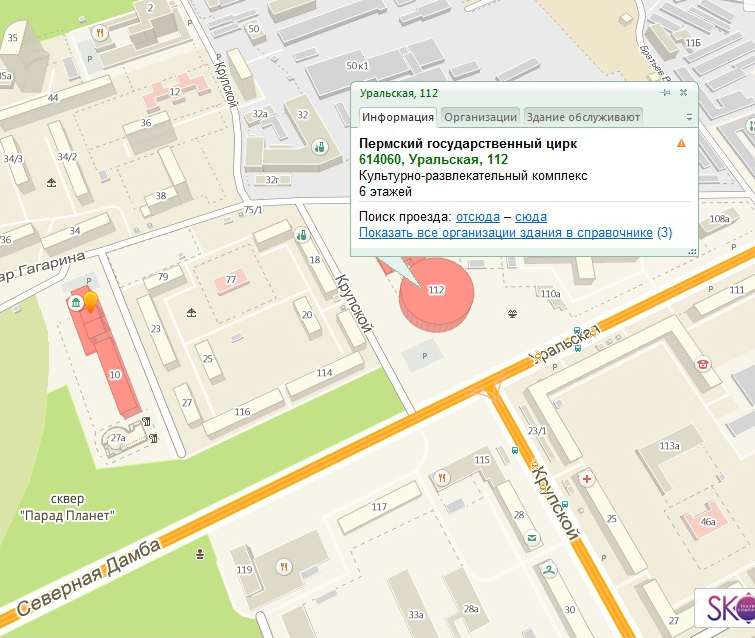Click the grocery bottle icon on building 32
The image size is (755, 638).
click(320, 147)
